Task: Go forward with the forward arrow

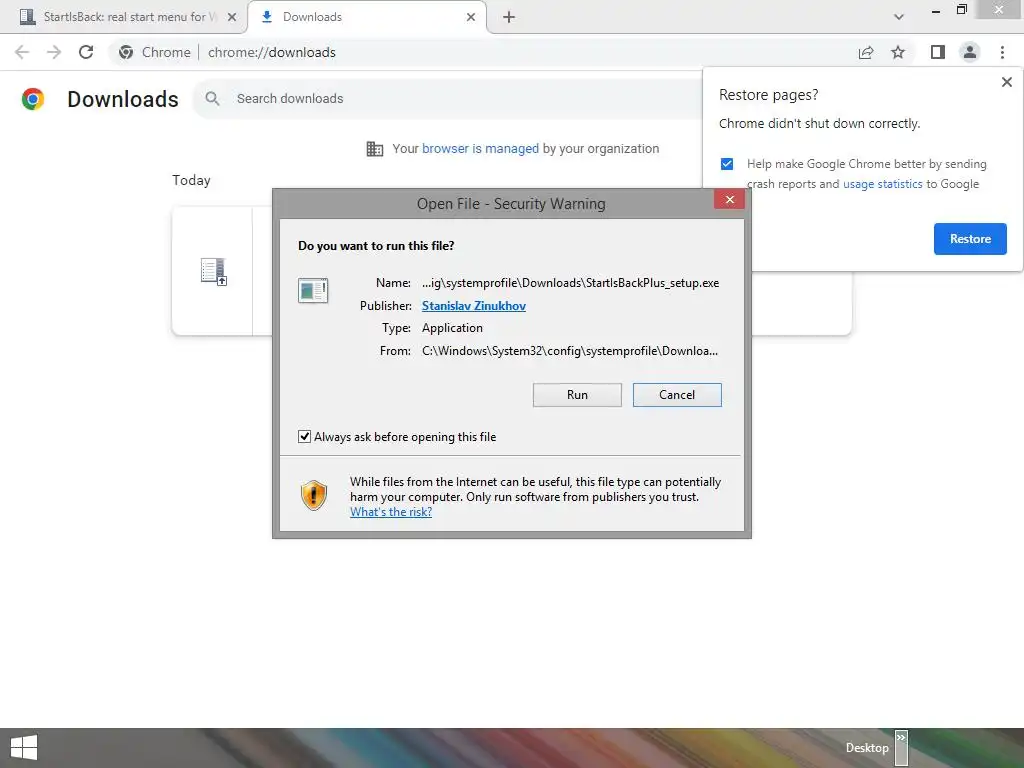Action: (54, 52)
